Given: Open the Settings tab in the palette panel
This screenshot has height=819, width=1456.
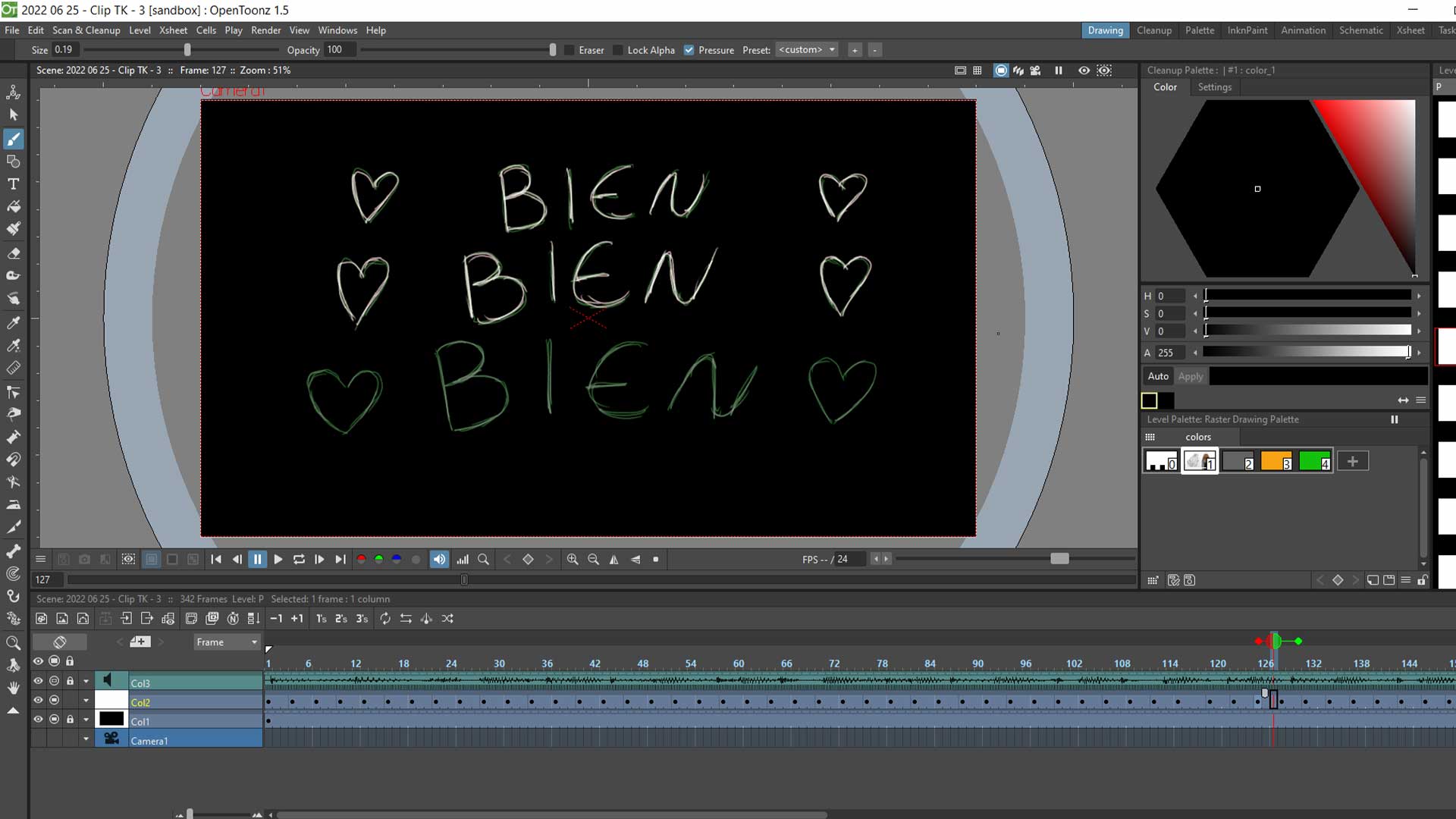Looking at the screenshot, I should [1214, 87].
